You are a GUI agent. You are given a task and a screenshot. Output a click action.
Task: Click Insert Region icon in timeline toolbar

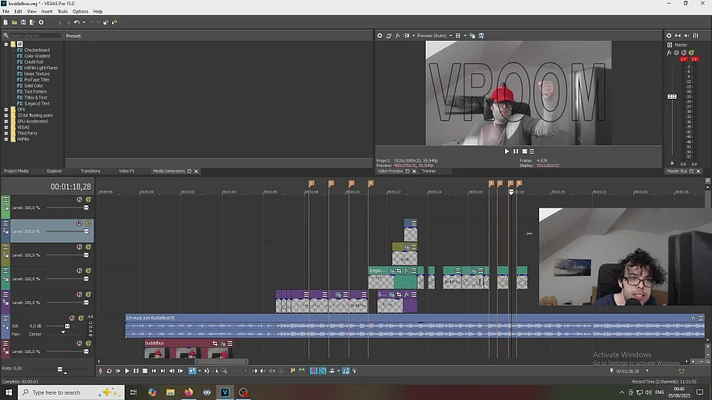click(302, 371)
